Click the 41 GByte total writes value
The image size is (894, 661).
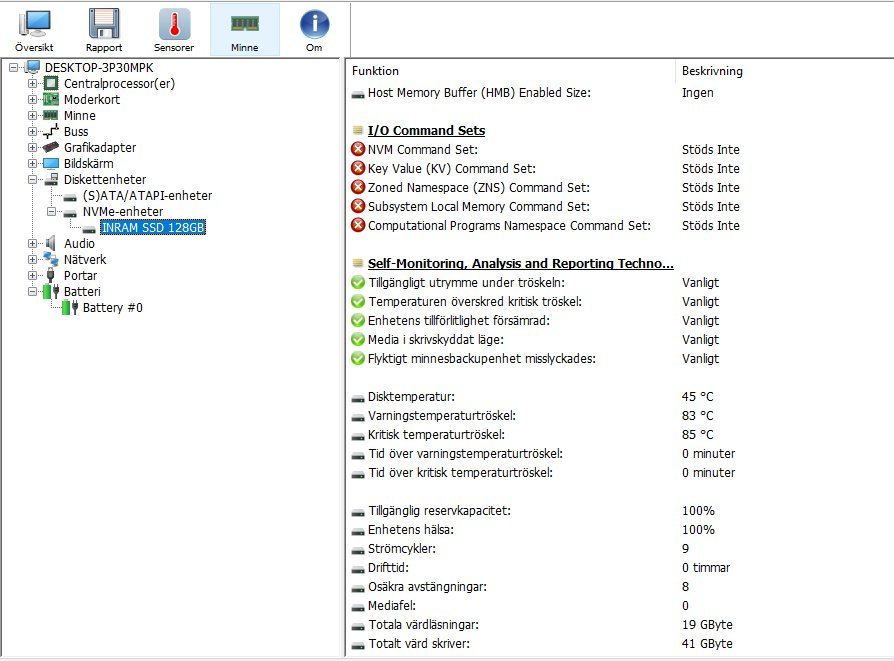click(707, 644)
